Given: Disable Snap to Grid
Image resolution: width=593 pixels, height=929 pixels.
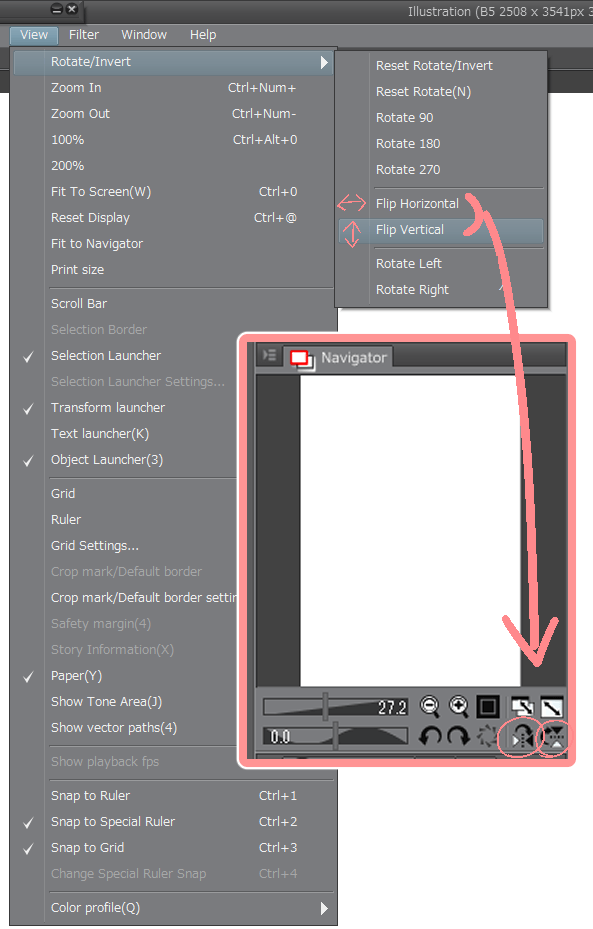Looking at the screenshot, I should [173, 848].
